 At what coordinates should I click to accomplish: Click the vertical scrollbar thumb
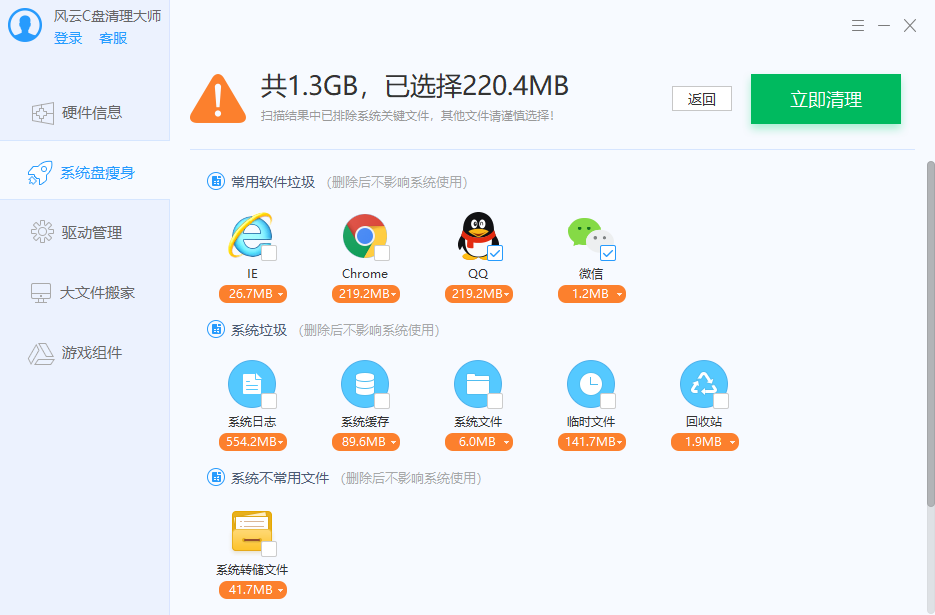[x=930, y=334]
